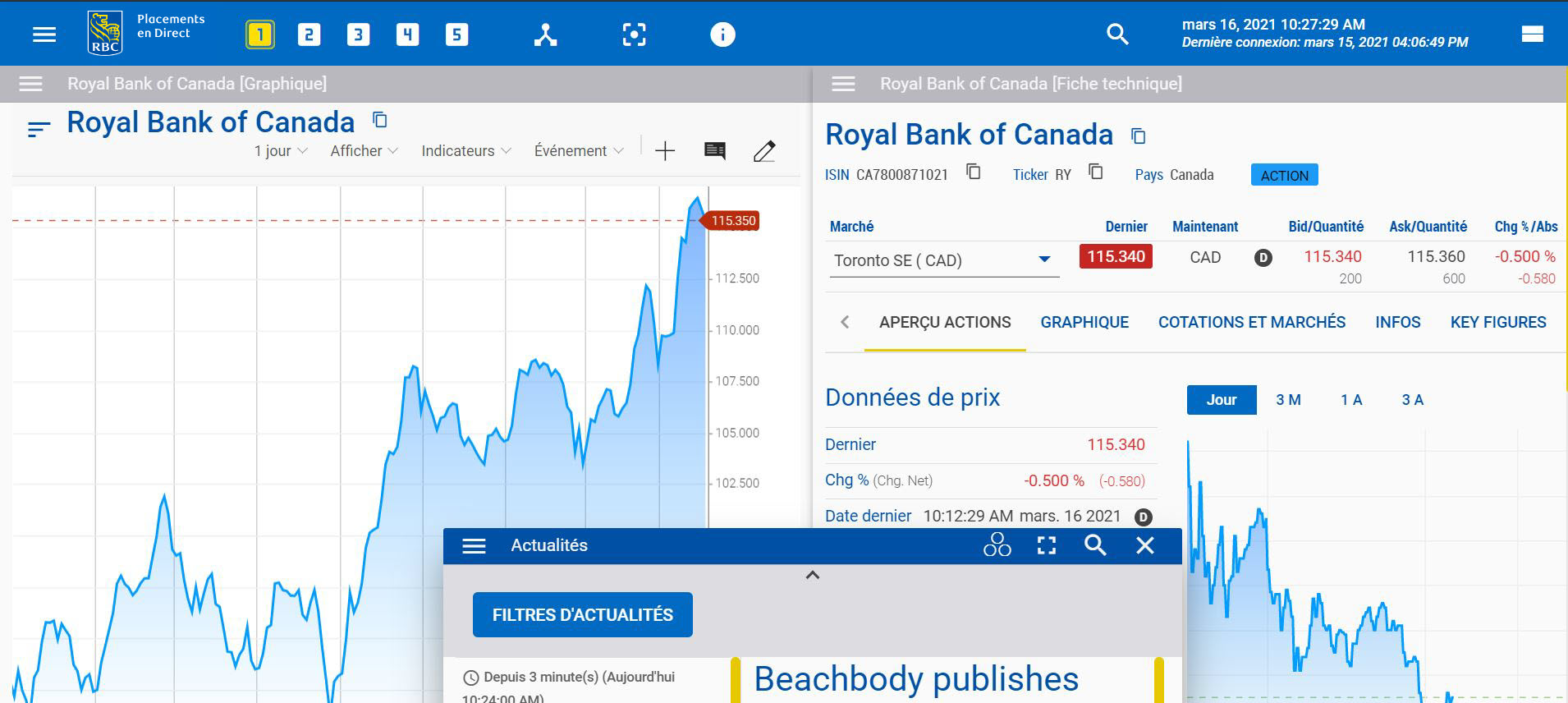Image resolution: width=1568 pixels, height=703 pixels.
Task: Click the FILTRES D'ACTUALITÉS button
Action: click(583, 615)
